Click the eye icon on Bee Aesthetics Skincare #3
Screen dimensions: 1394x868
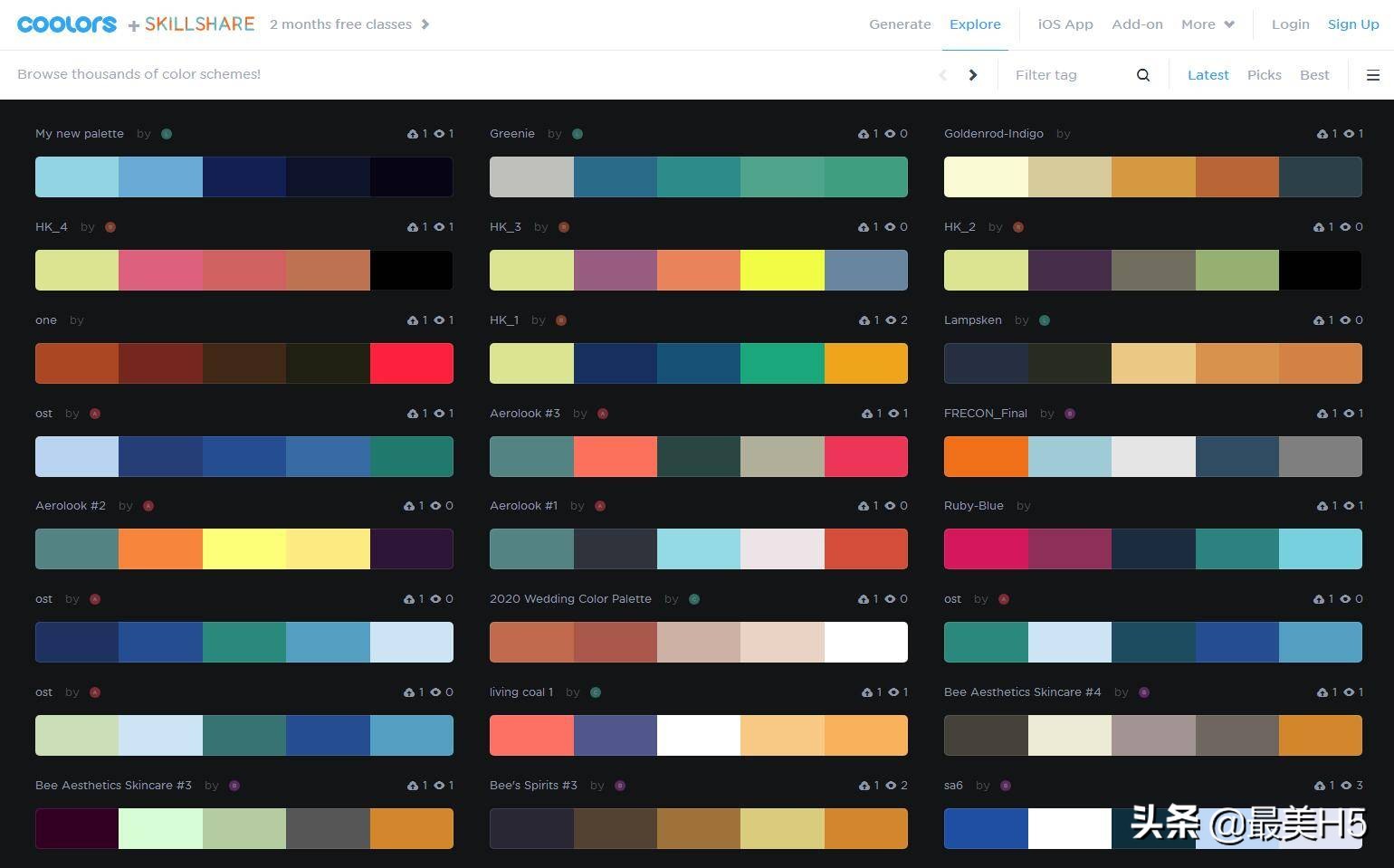click(x=440, y=786)
